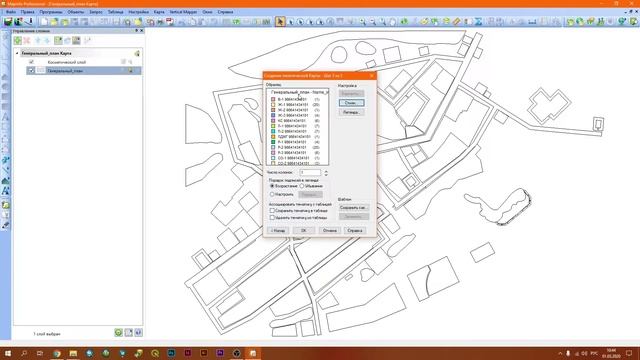
Task: Click the blue swatch beside Ж-3 legend row
Action: point(273,116)
